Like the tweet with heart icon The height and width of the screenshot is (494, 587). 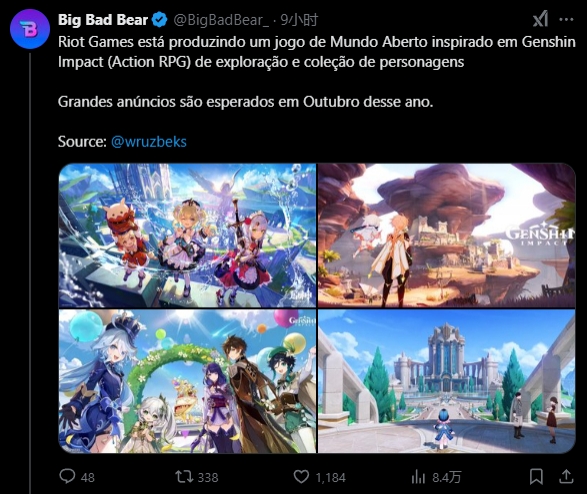pyautogui.click(x=301, y=476)
